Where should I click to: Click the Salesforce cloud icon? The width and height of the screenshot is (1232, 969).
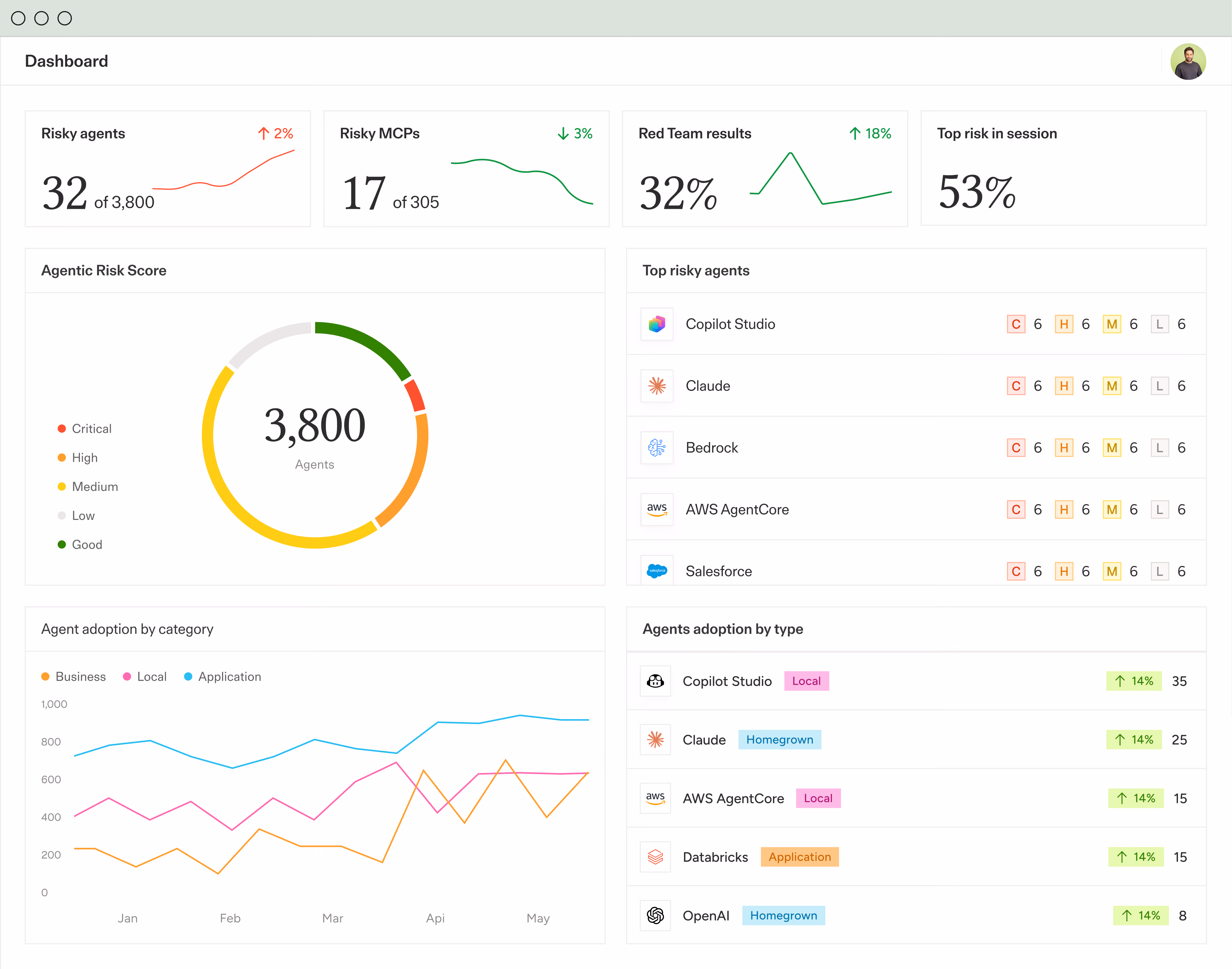tap(657, 570)
